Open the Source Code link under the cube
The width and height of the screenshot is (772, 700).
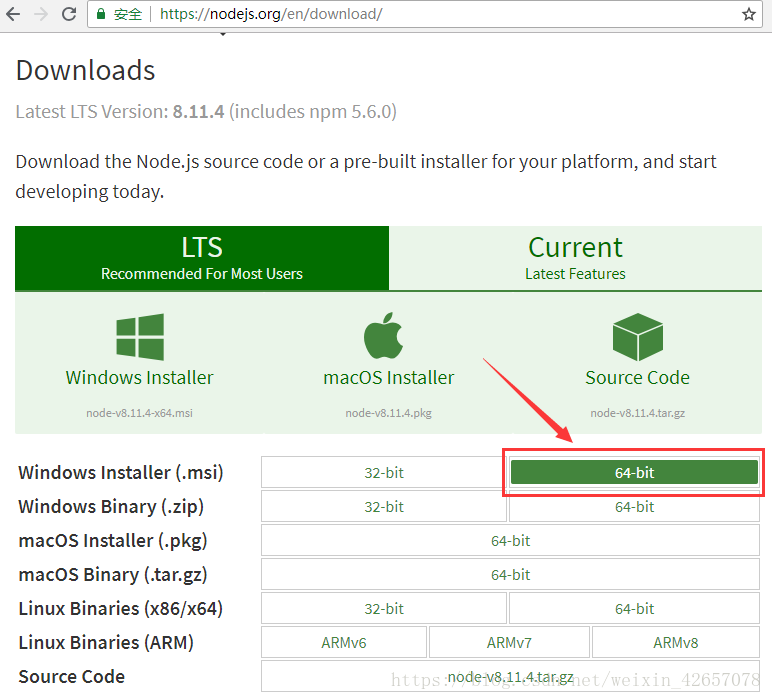tap(638, 378)
